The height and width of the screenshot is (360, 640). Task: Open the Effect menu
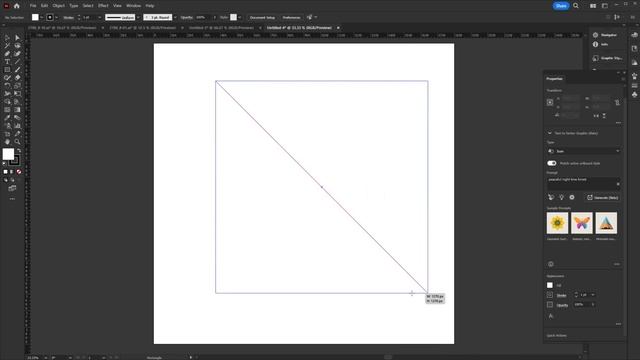103,6
